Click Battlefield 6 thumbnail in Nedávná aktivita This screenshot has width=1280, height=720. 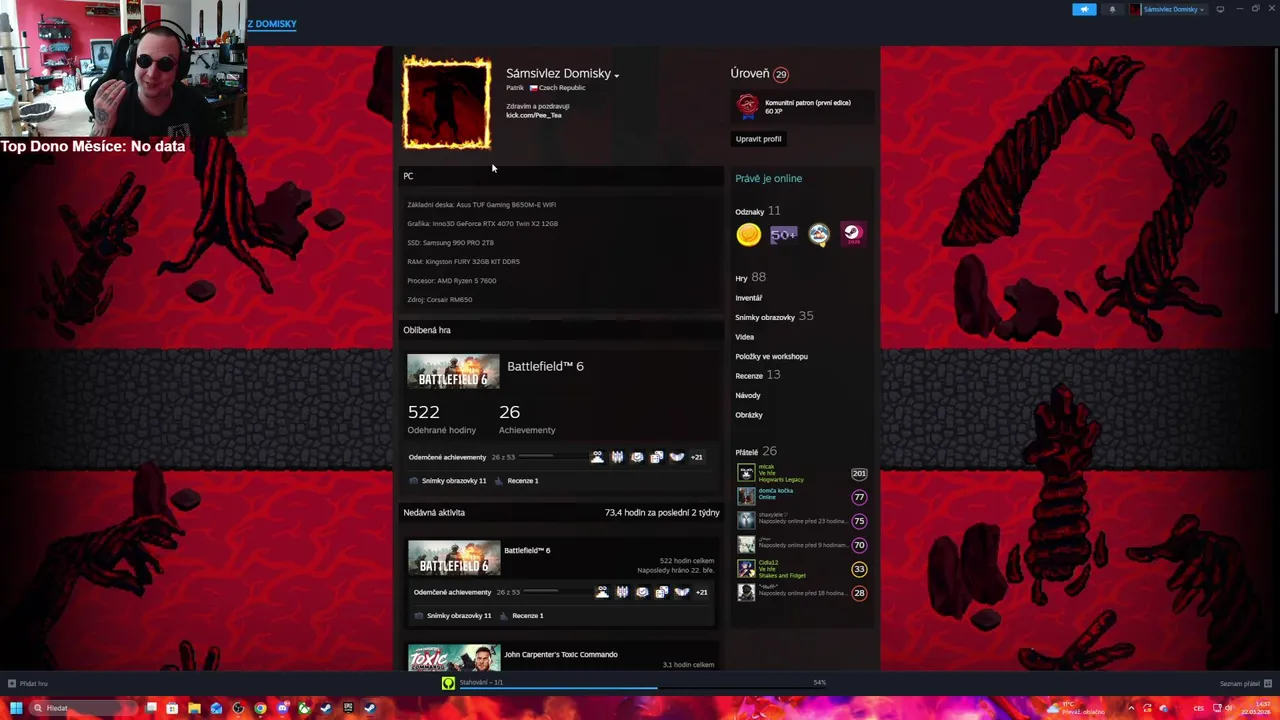[454, 558]
